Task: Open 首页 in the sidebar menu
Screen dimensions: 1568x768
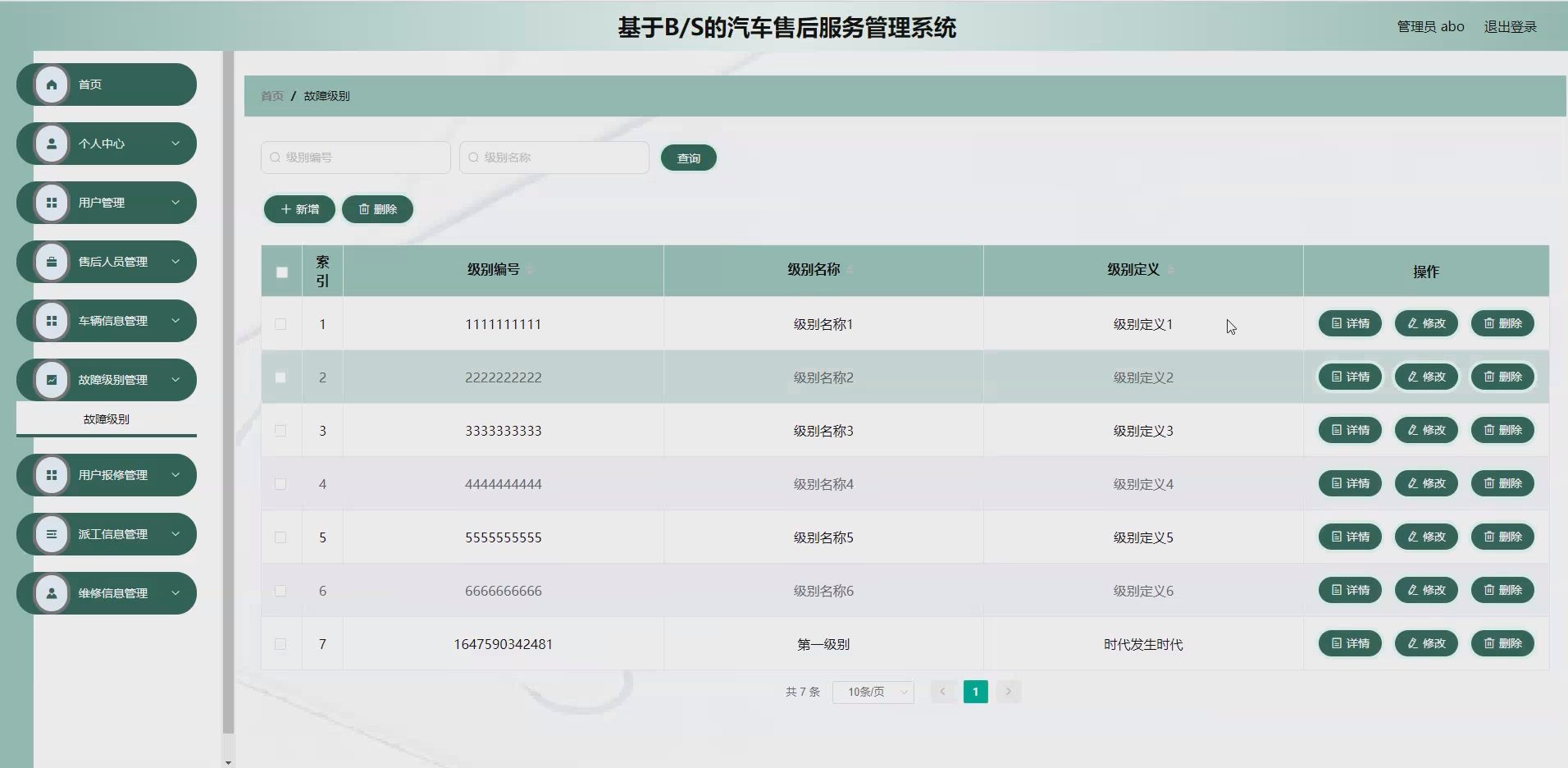Action: tap(107, 85)
